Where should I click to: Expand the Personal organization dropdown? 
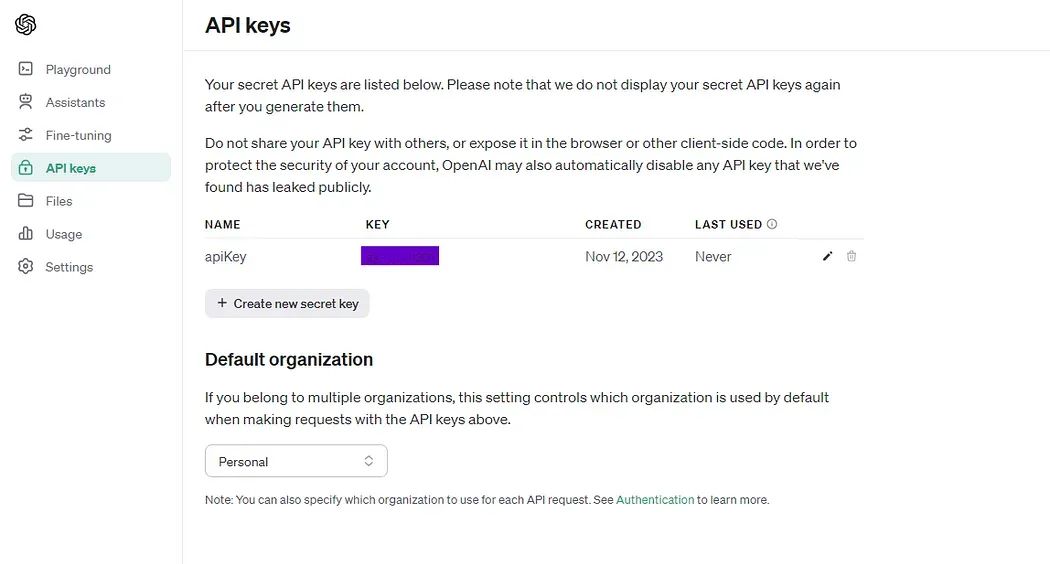coord(296,461)
